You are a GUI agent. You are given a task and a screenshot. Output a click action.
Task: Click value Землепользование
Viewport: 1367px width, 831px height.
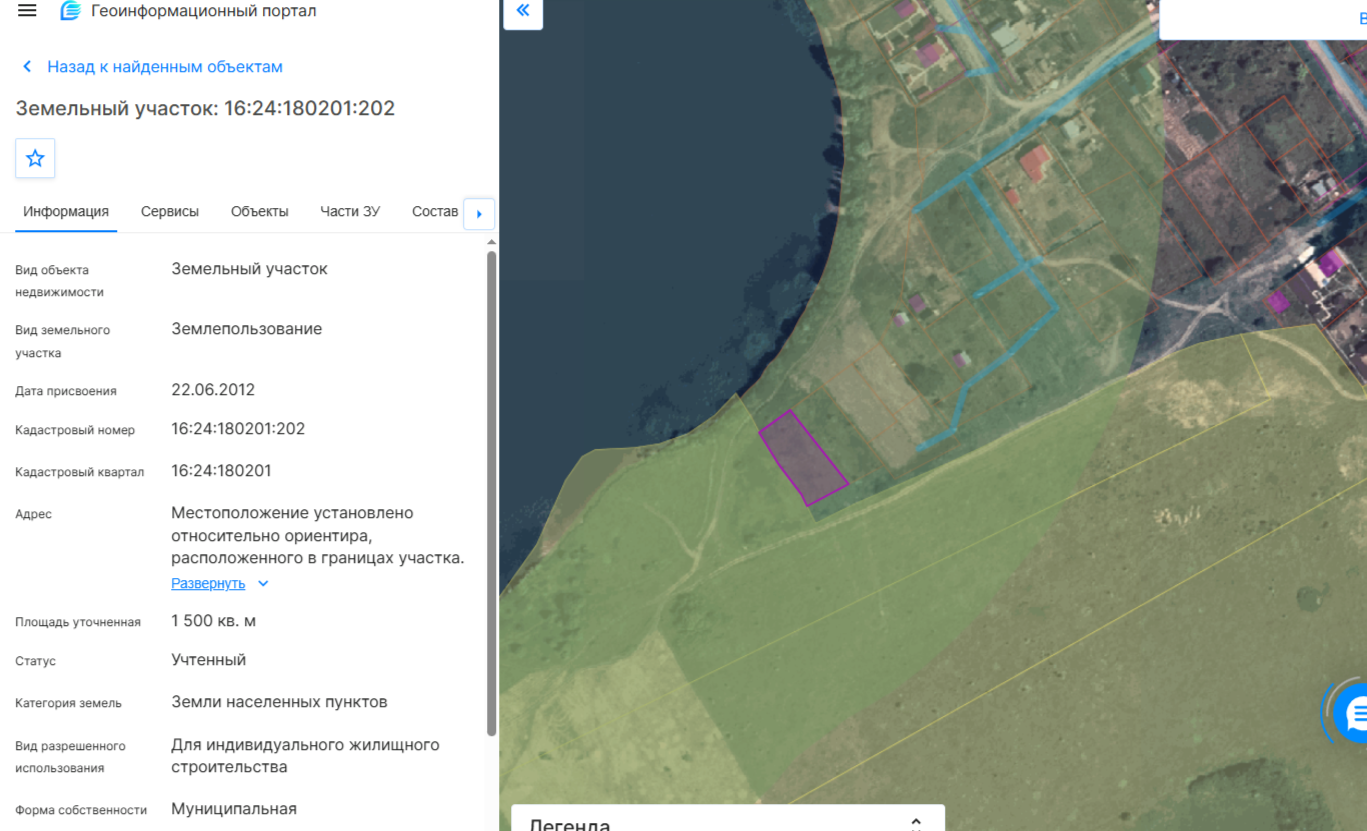(246, 329)
